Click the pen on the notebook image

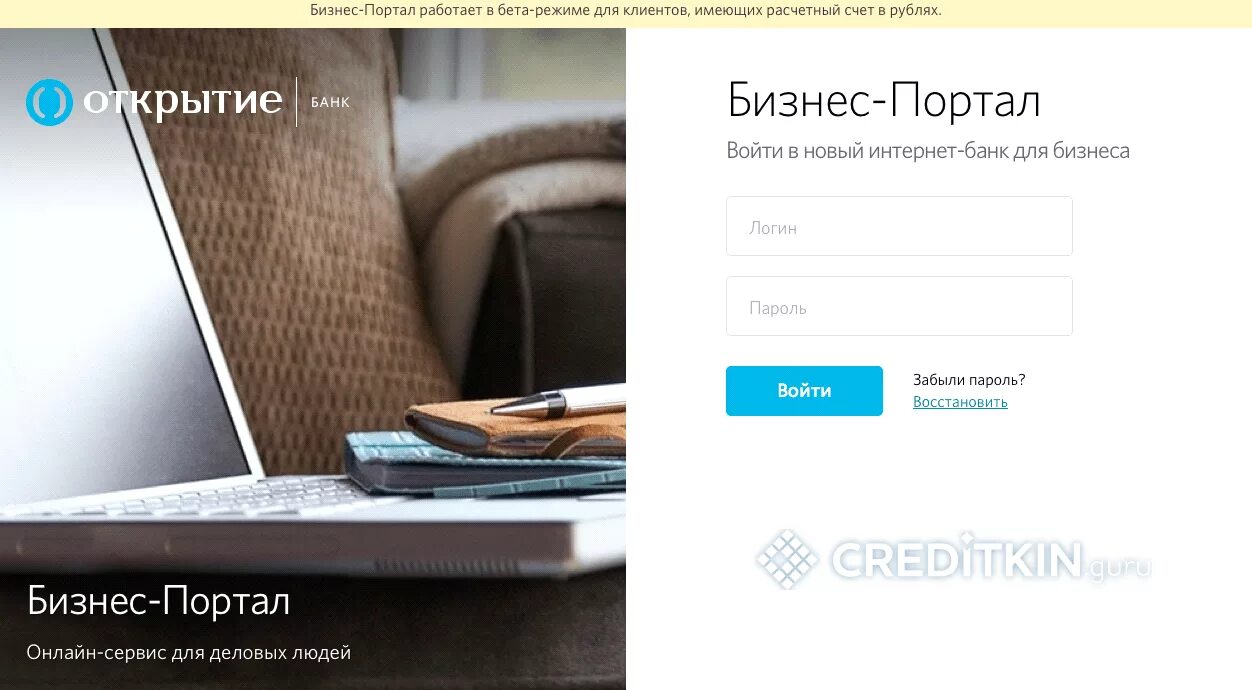pos(558,402)
